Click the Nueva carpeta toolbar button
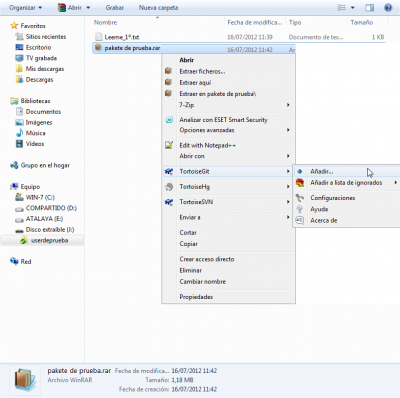The width and height of the screenshot is (400, 398). click(x=158, y=7)
